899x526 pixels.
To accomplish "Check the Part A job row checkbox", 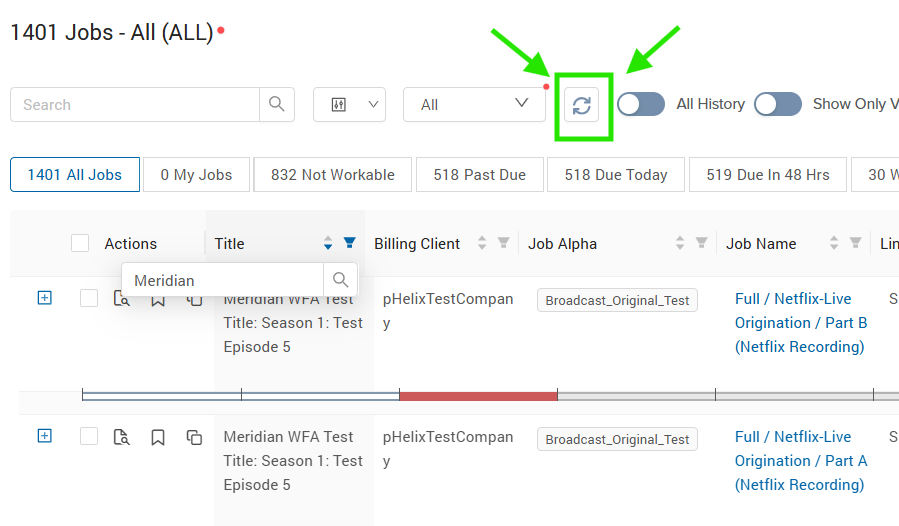I will (x=89, y=436).
